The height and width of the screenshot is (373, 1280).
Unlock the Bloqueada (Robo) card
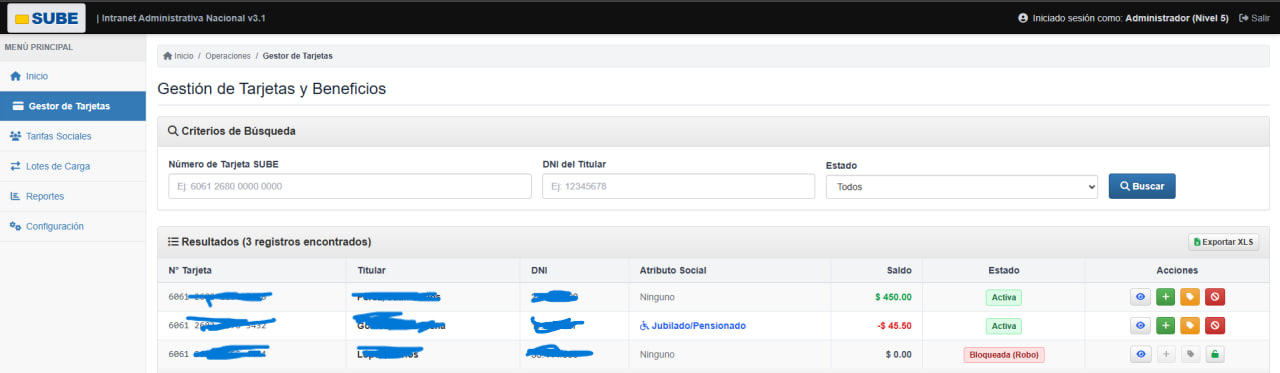pyautogui.click(x=1214, y=354)
